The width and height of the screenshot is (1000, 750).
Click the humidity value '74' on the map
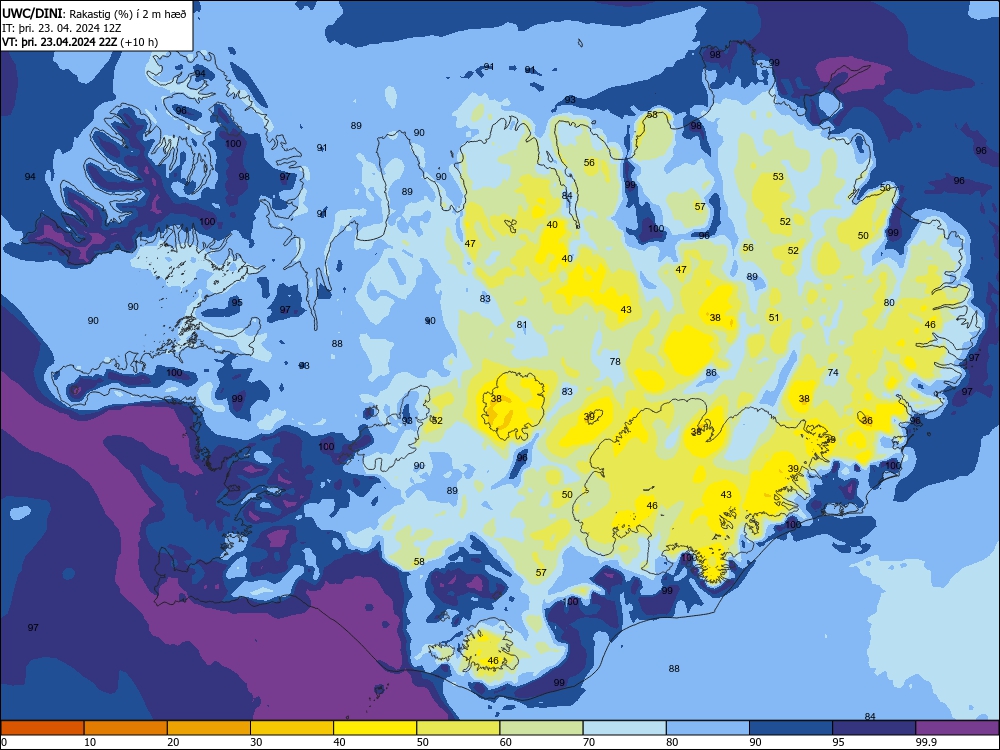point(833,372)
